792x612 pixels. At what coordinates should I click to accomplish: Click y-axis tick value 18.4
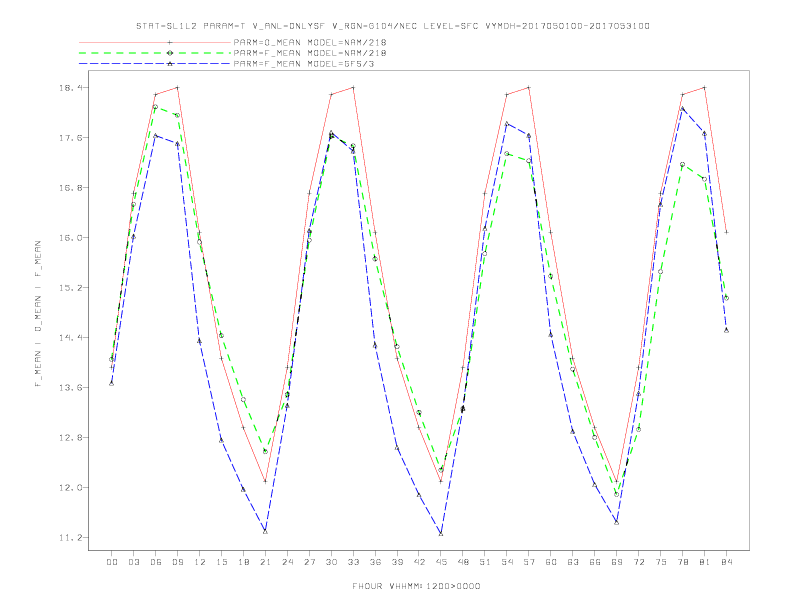[x=70, y=88]
